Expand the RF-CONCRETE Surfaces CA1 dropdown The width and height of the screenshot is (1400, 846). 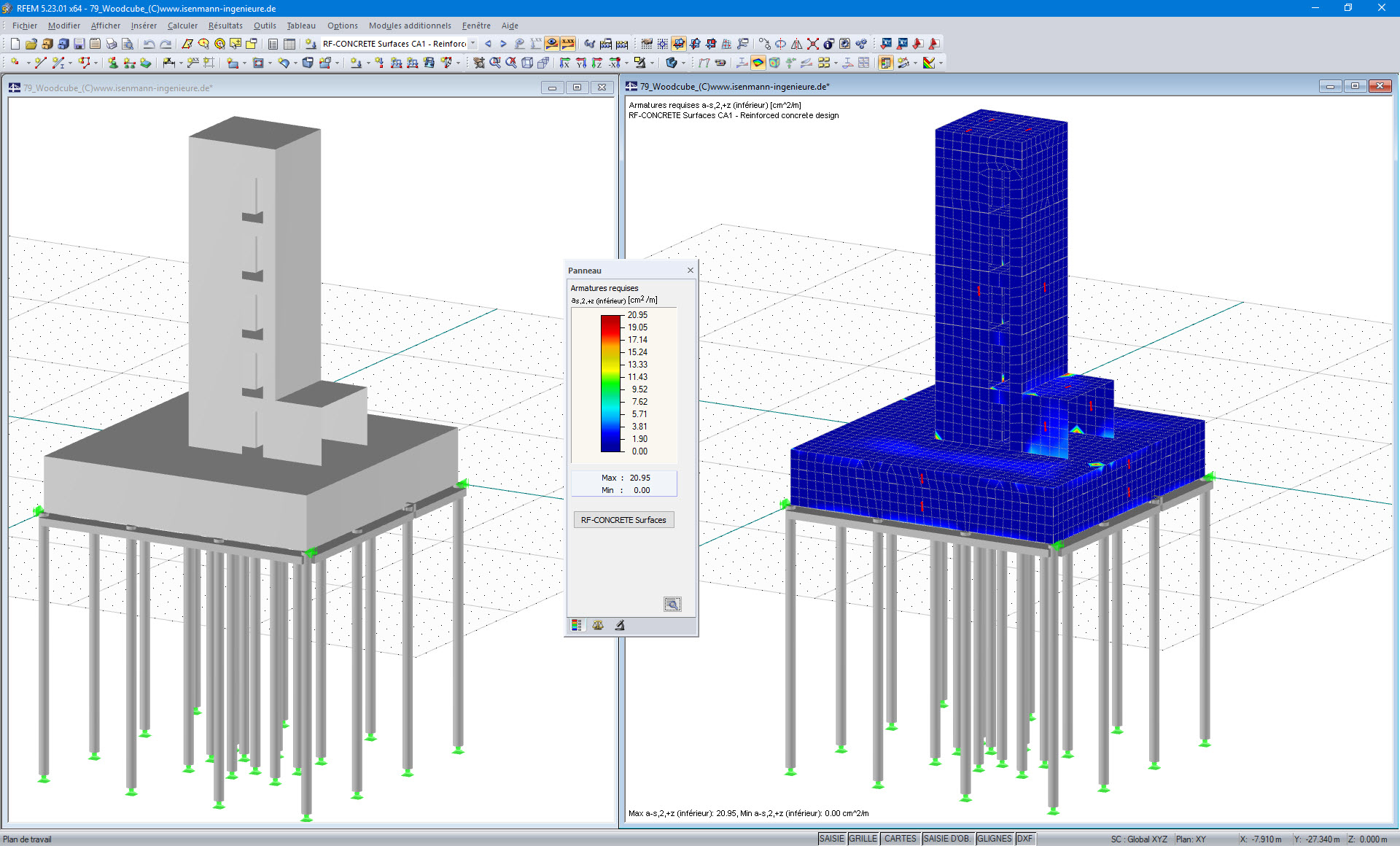point(473,44)
